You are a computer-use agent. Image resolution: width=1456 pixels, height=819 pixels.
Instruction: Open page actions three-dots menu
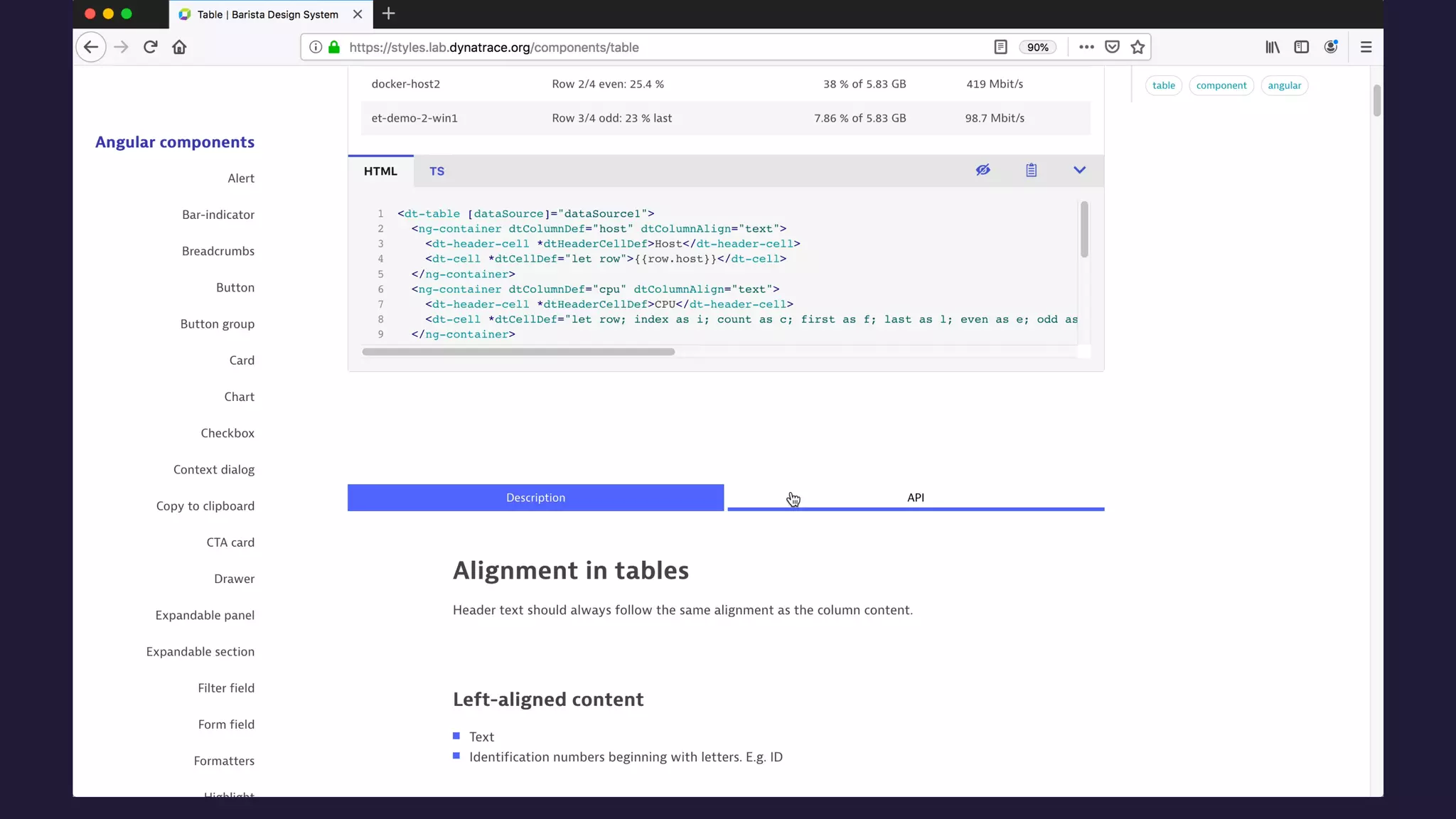coord(1086,47)
